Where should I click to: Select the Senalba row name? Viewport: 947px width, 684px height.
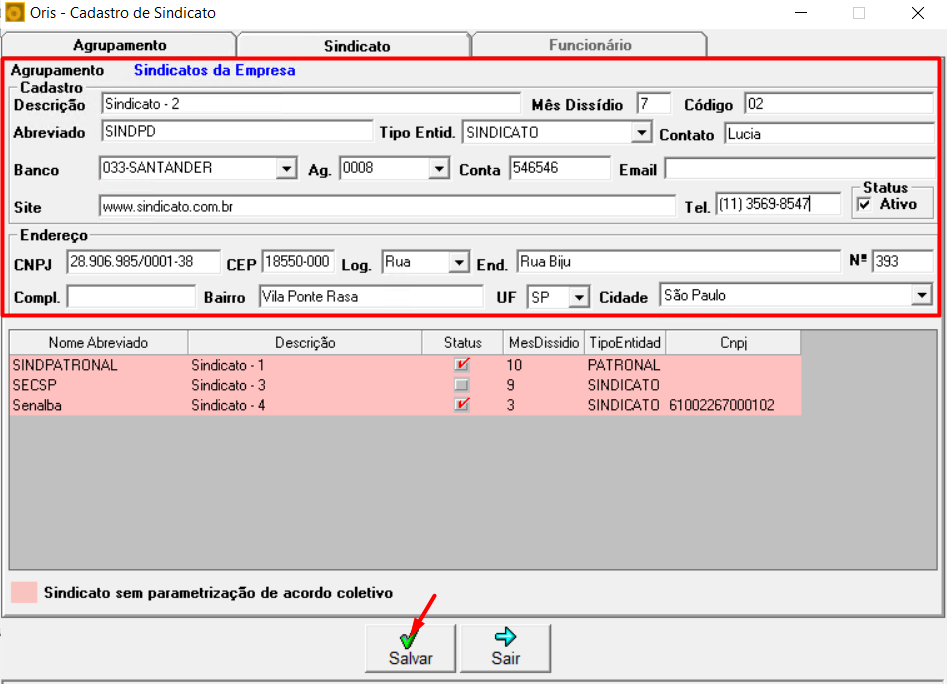37,404
